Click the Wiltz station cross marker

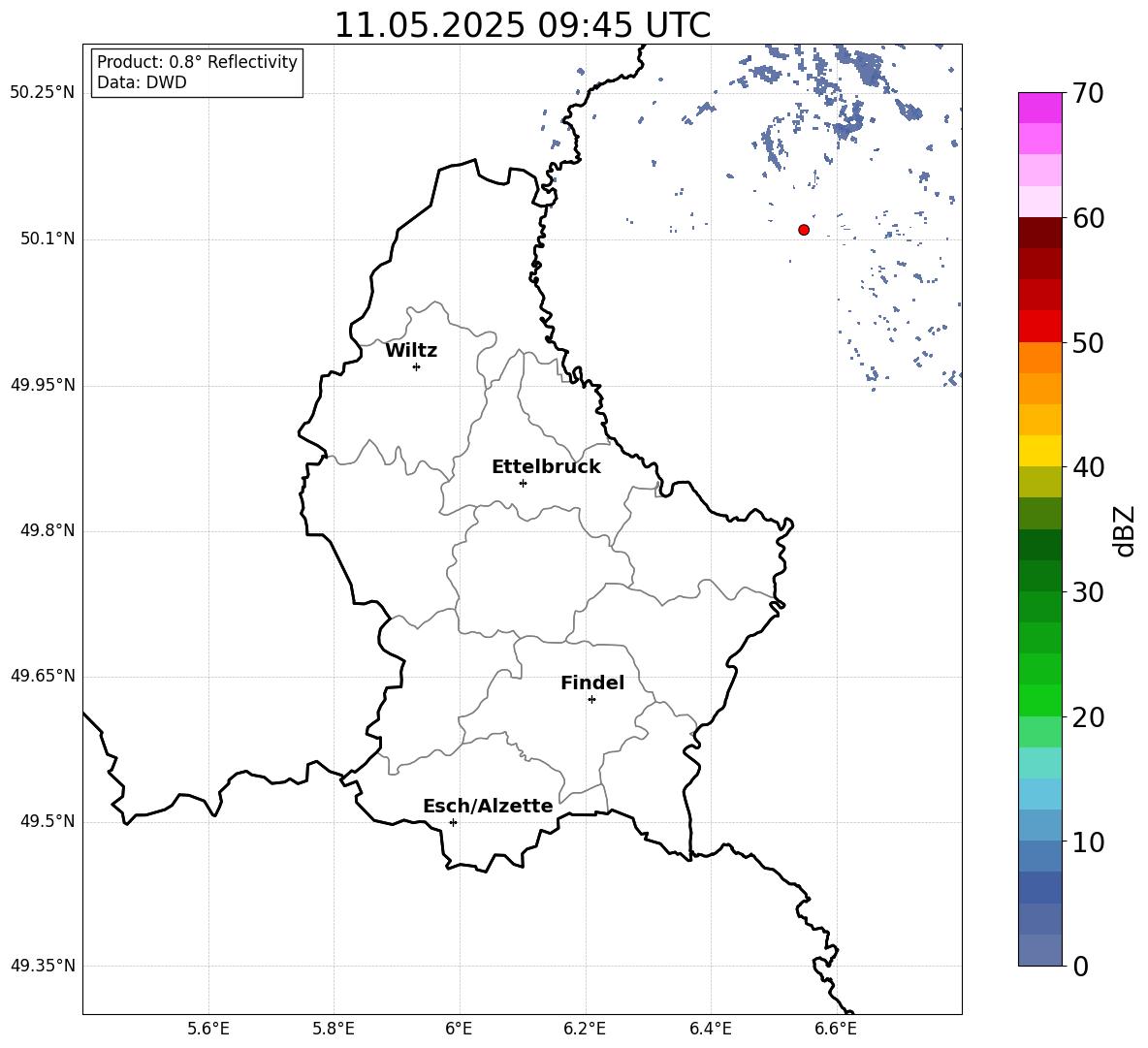416,366
